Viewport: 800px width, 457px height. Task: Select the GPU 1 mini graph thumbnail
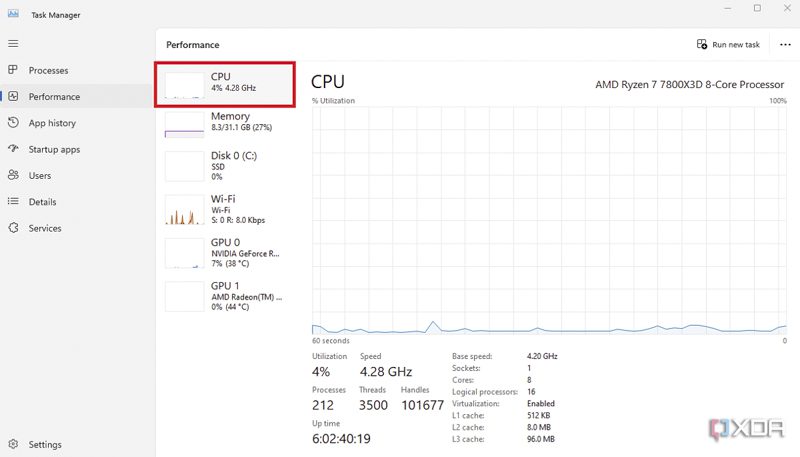[185, 296]
